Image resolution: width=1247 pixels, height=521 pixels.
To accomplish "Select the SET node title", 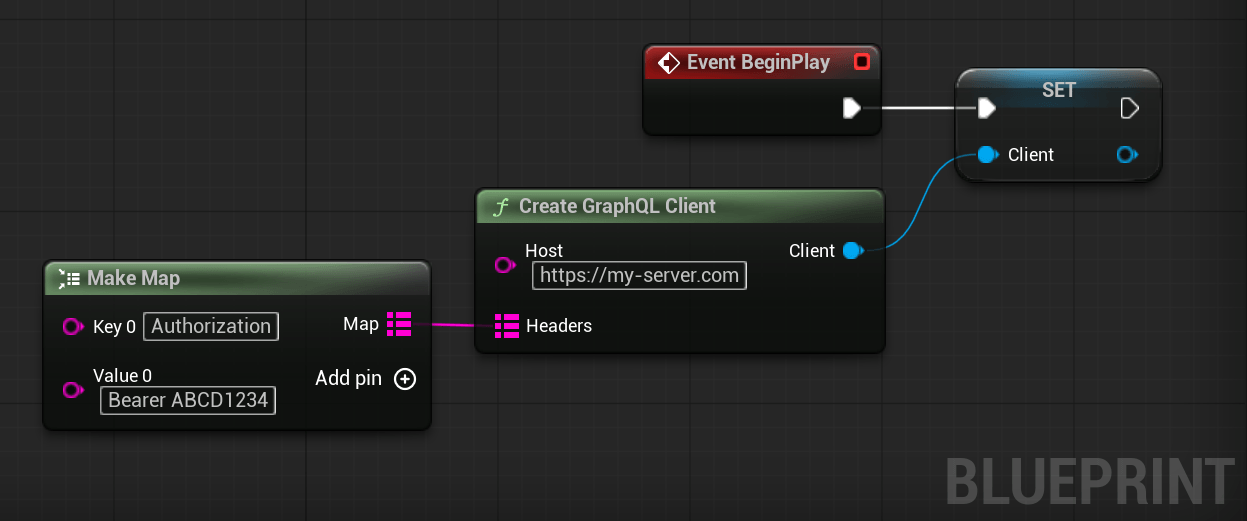I will (1059, 90).
